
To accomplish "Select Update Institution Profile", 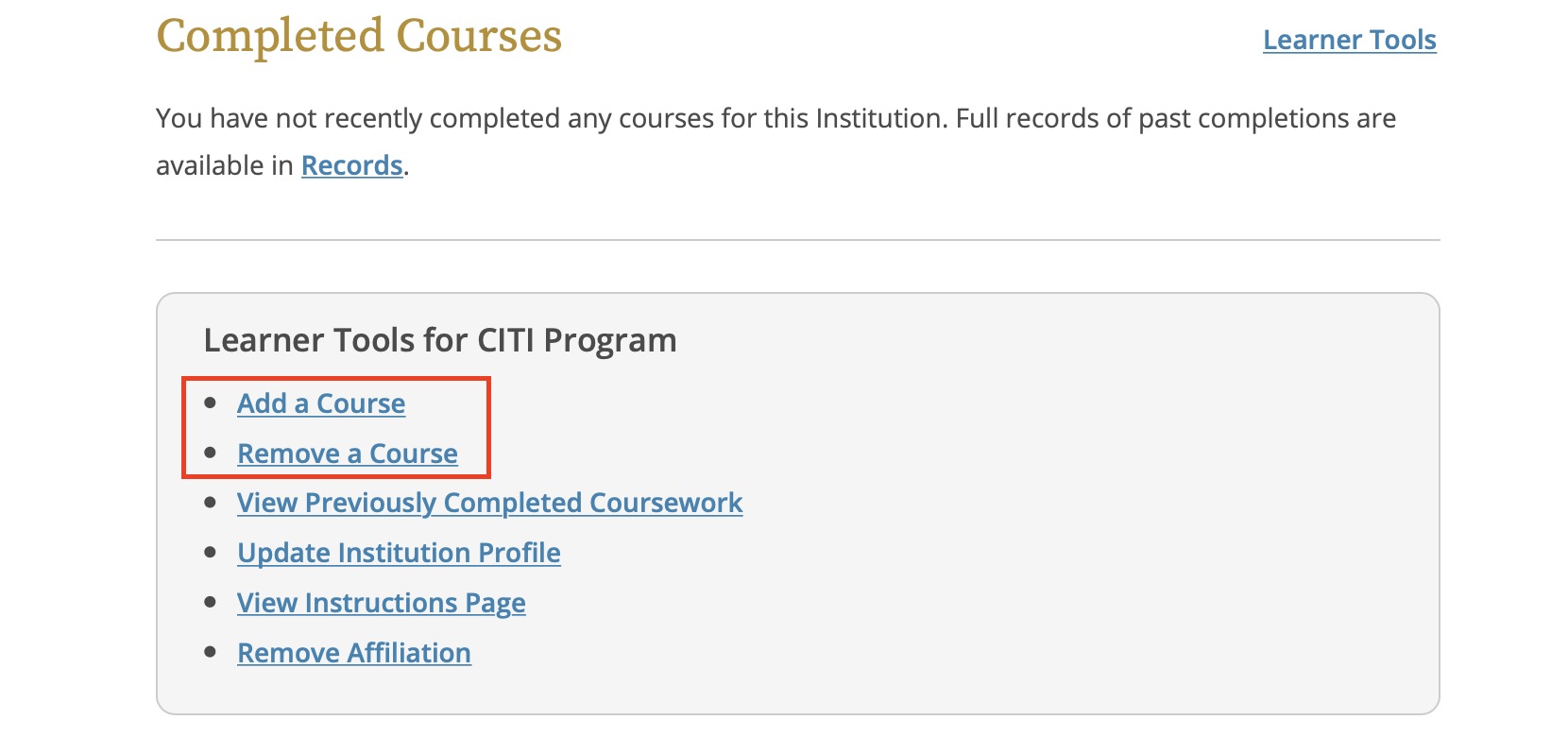I will point(398,553).
